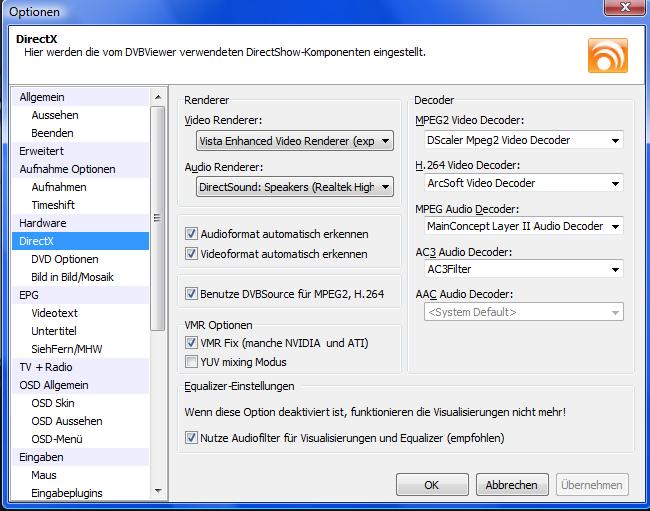This screenshot has width=650, height=511.
Task: Open OSD Aussehen settings
Action: coord(80,421)
